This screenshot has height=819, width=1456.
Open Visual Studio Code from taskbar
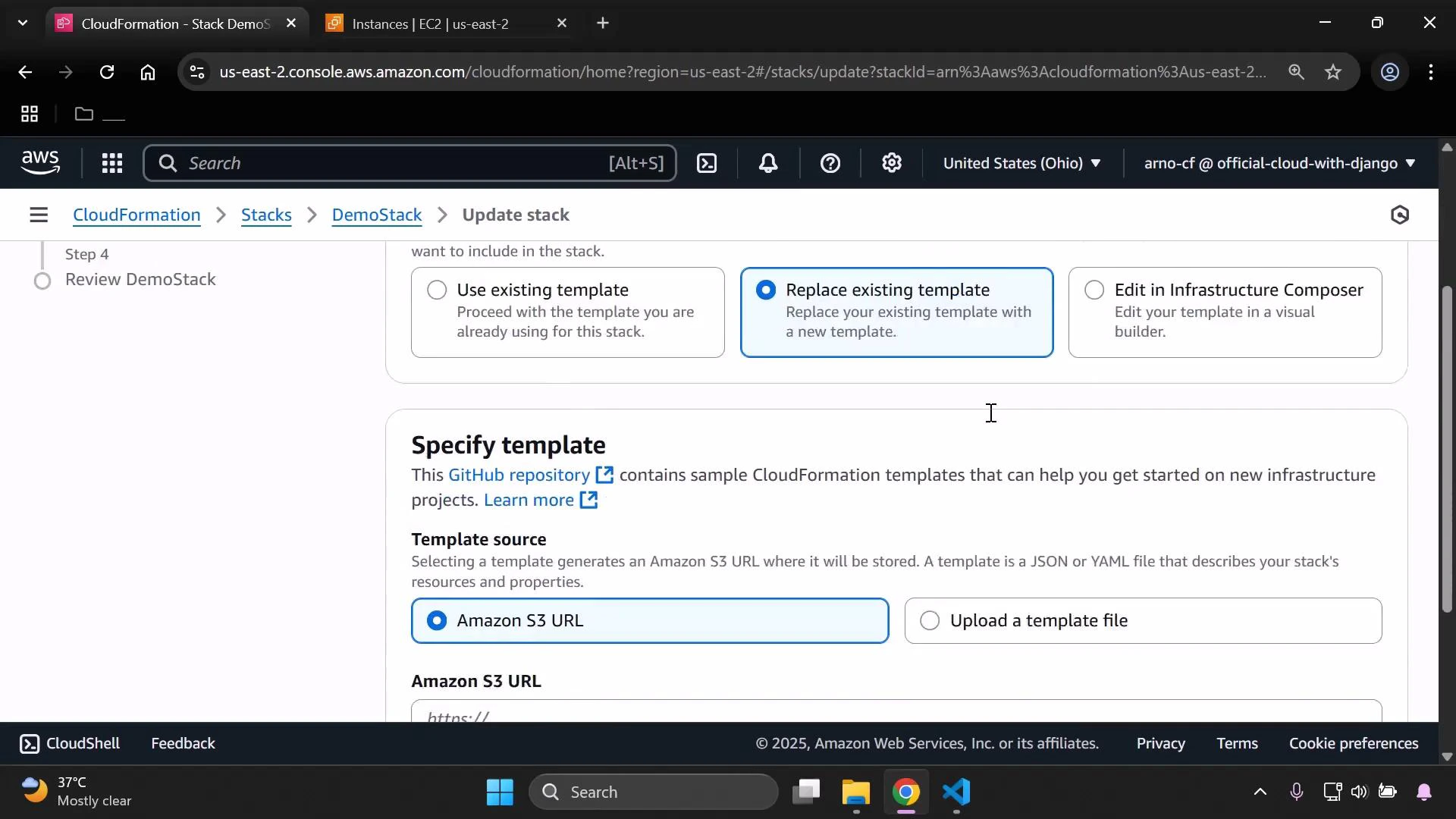pyautogui.click(x=956, y=792)
